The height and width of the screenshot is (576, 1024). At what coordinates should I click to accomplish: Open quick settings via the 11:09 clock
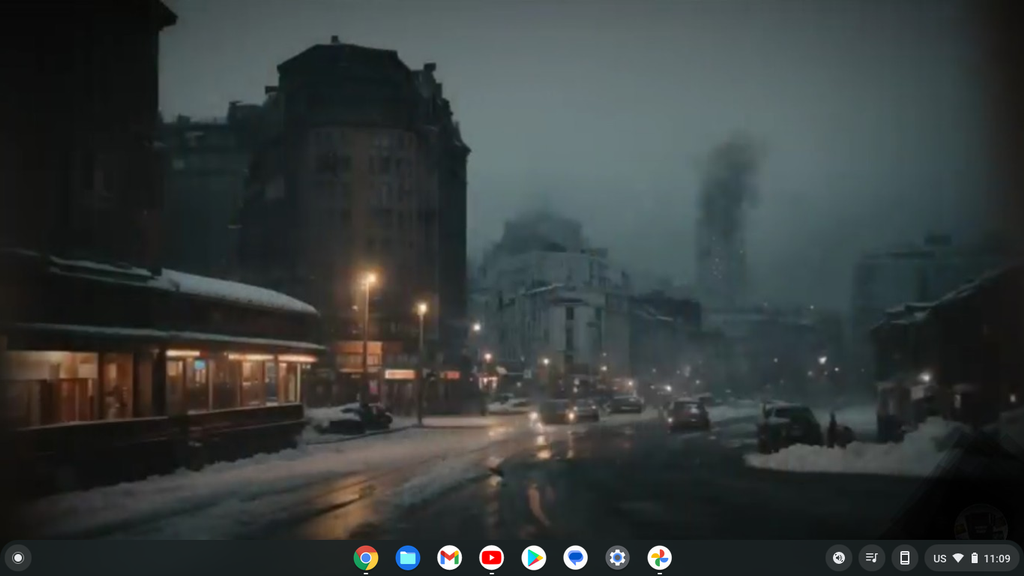click(997, 558)
